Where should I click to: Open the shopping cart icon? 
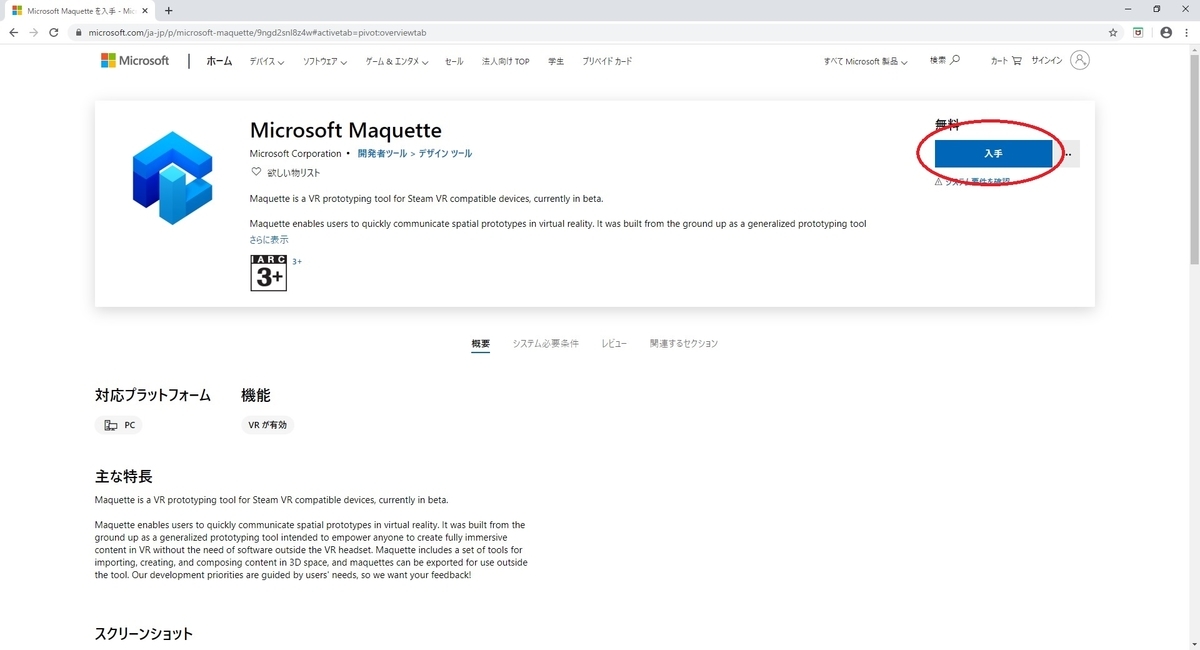pos(1017,61)
